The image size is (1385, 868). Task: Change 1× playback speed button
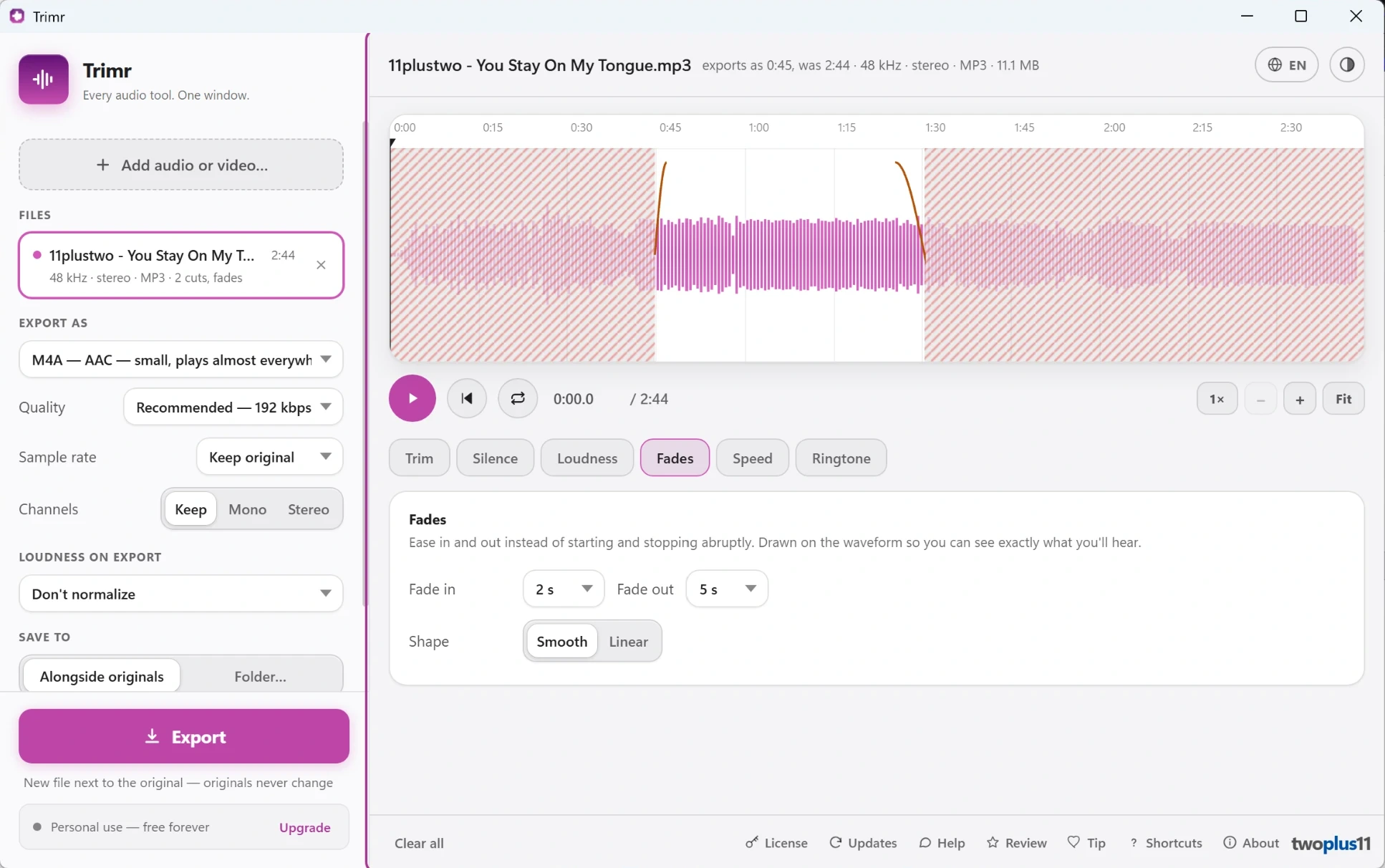(1217, 399)
